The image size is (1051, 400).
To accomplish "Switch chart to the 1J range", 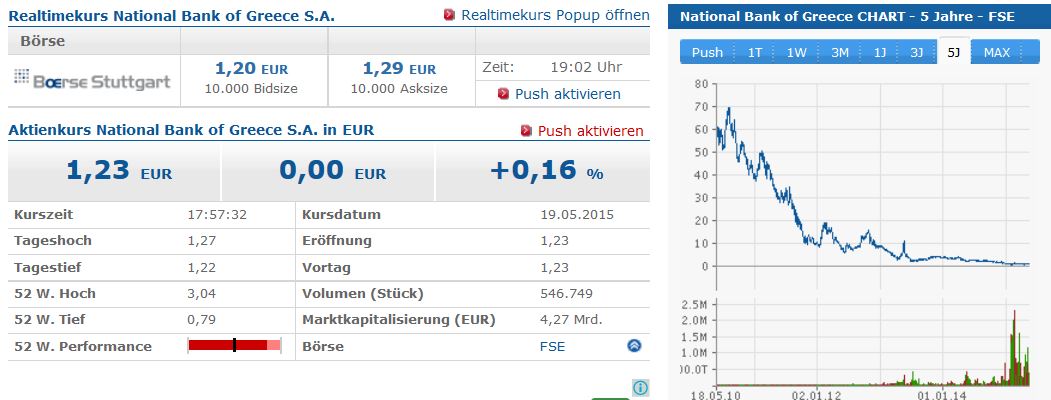I will (880, 53).
